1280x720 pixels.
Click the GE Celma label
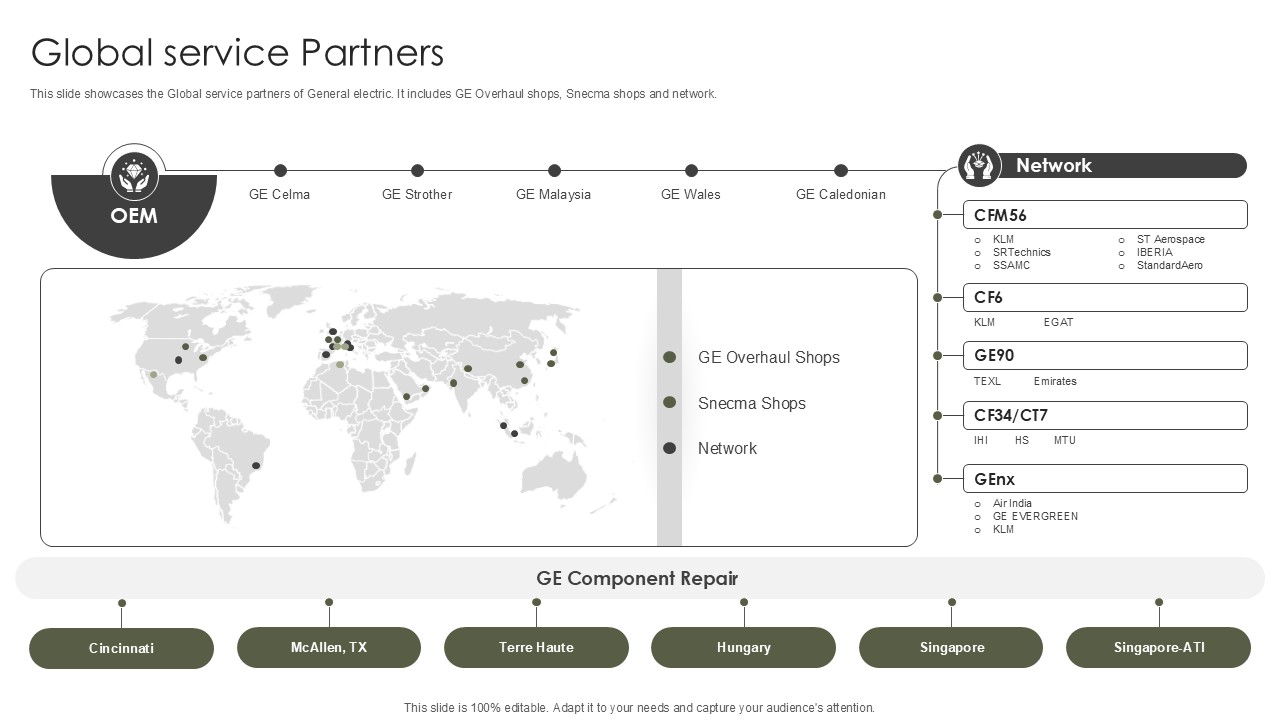[279, 194]
